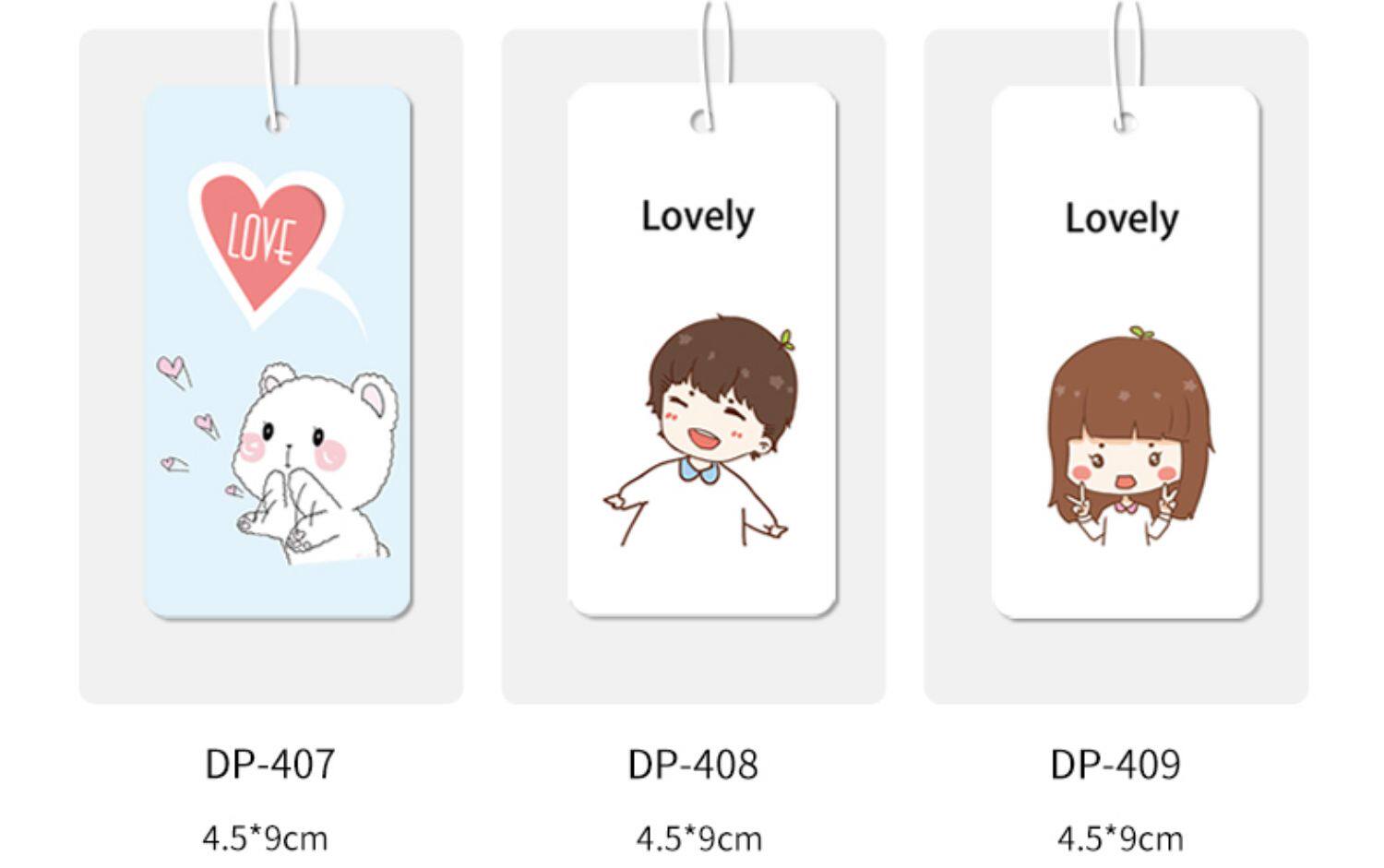Click the Lovely text on girl tag
Screen dimensions: 1384x868
click(1122, 220)
